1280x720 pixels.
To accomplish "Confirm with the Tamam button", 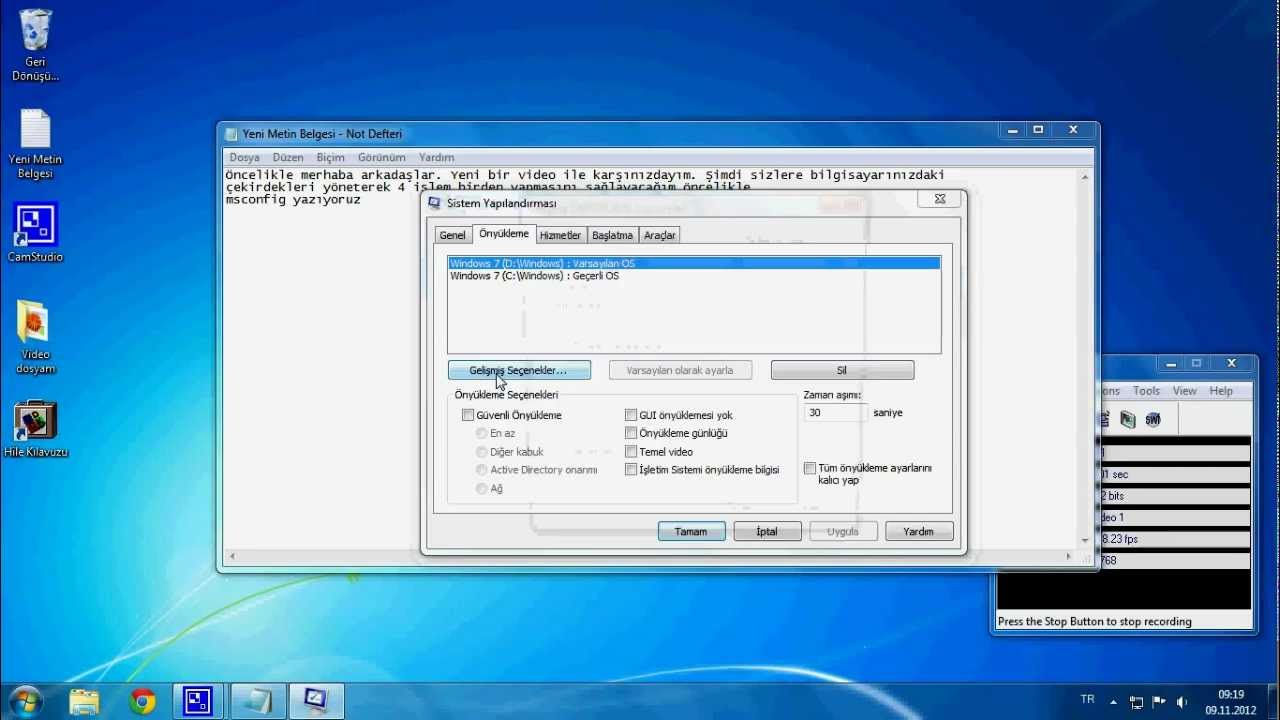I will click(691, 531).
